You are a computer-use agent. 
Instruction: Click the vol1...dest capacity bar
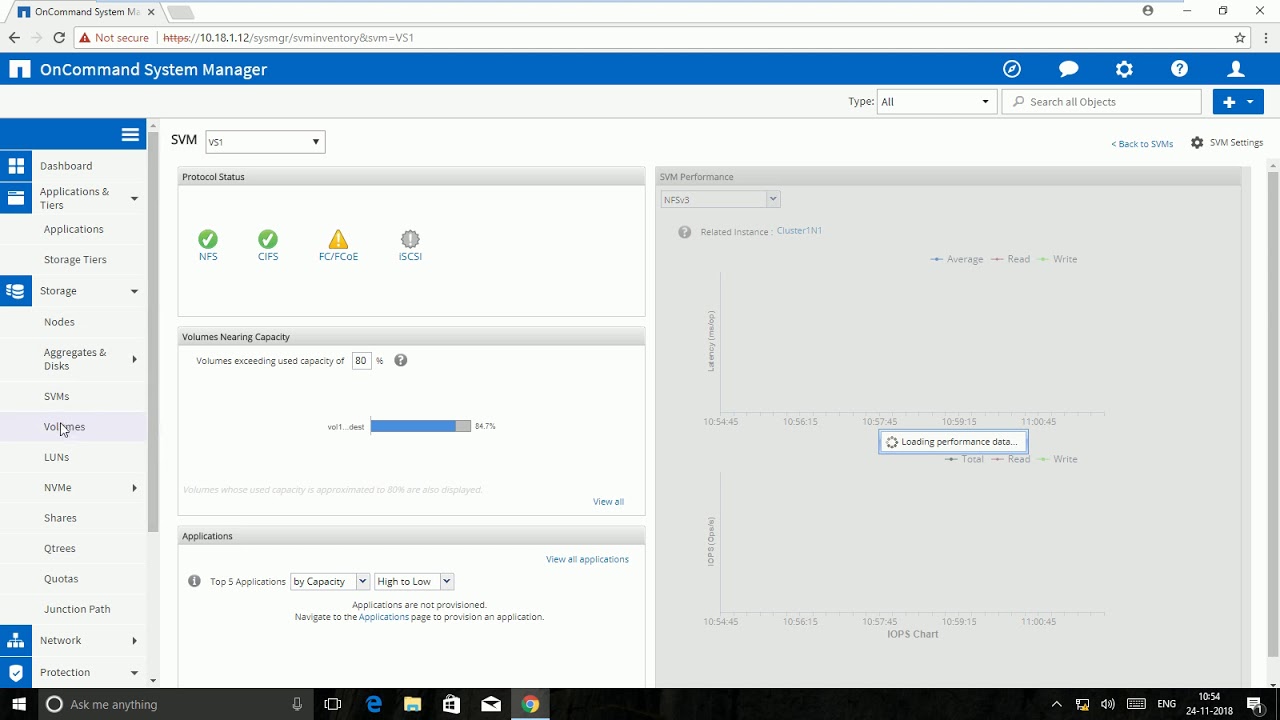click(420, 426)
